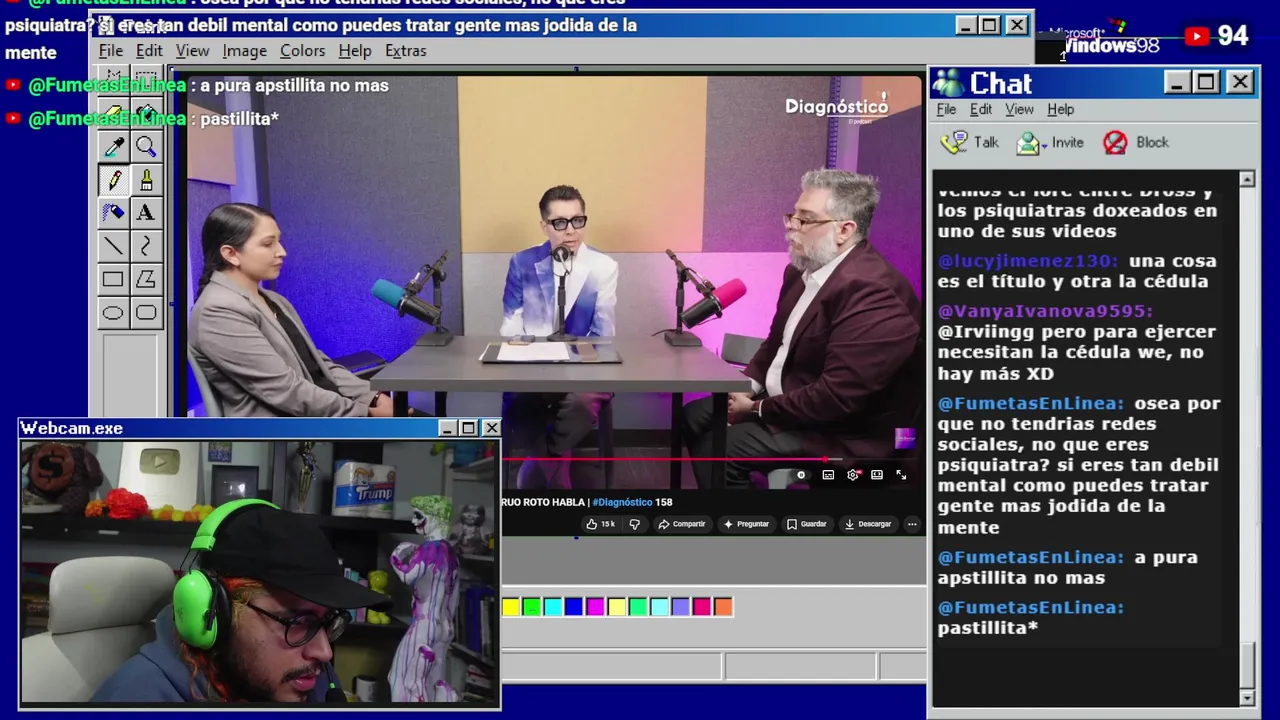This screenshot has height=720, width=1280.
Task: Open the Image menu in Paint
Action: [x=244, y=51]
